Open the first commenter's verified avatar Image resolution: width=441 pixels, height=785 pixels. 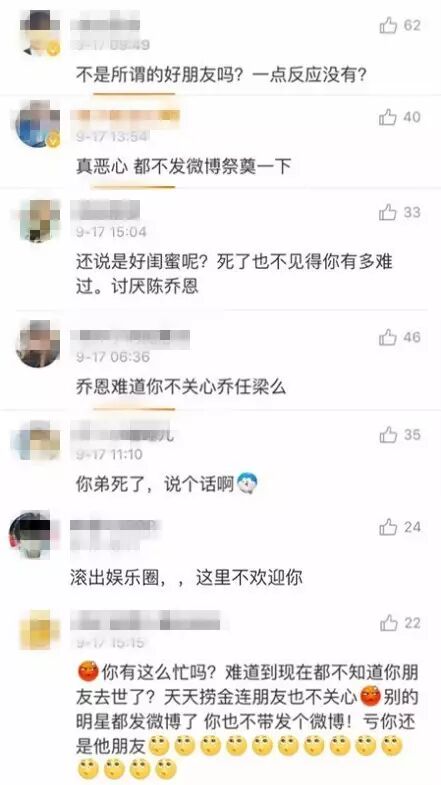point(40,33)
